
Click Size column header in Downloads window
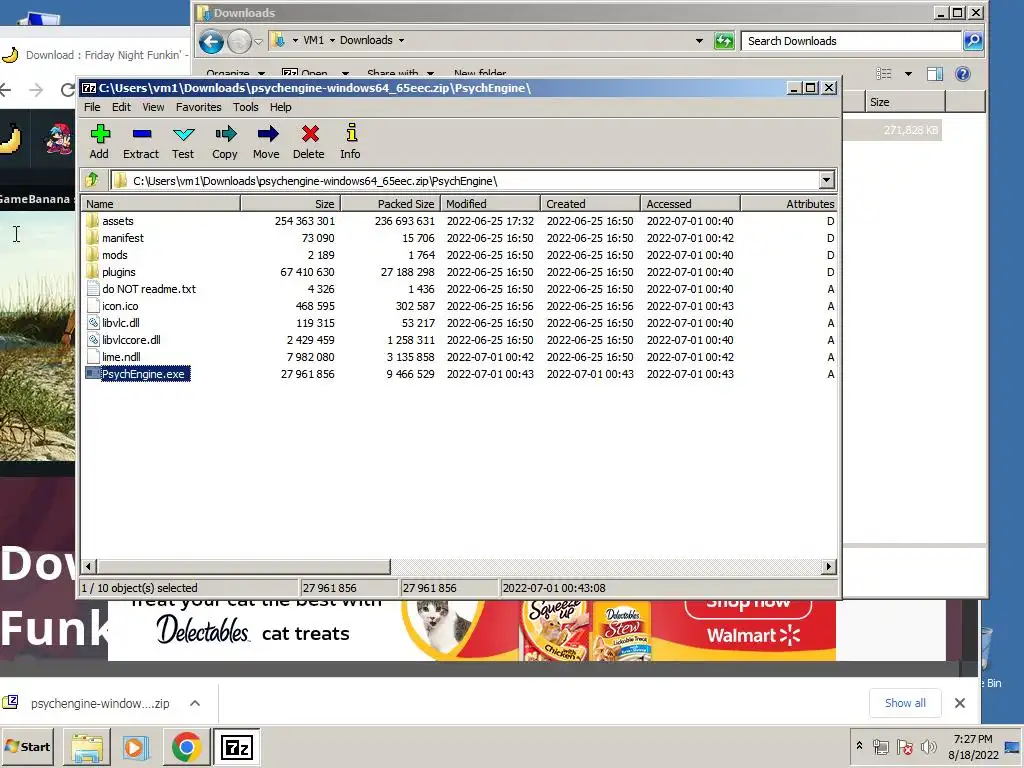tap(904, 102)
